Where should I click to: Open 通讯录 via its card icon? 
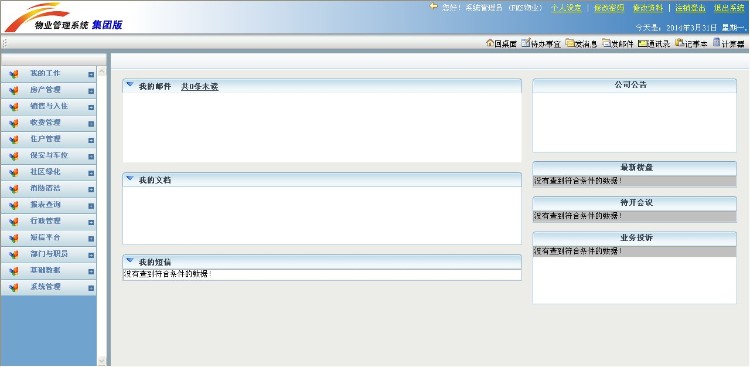click(x=642, y=44)
